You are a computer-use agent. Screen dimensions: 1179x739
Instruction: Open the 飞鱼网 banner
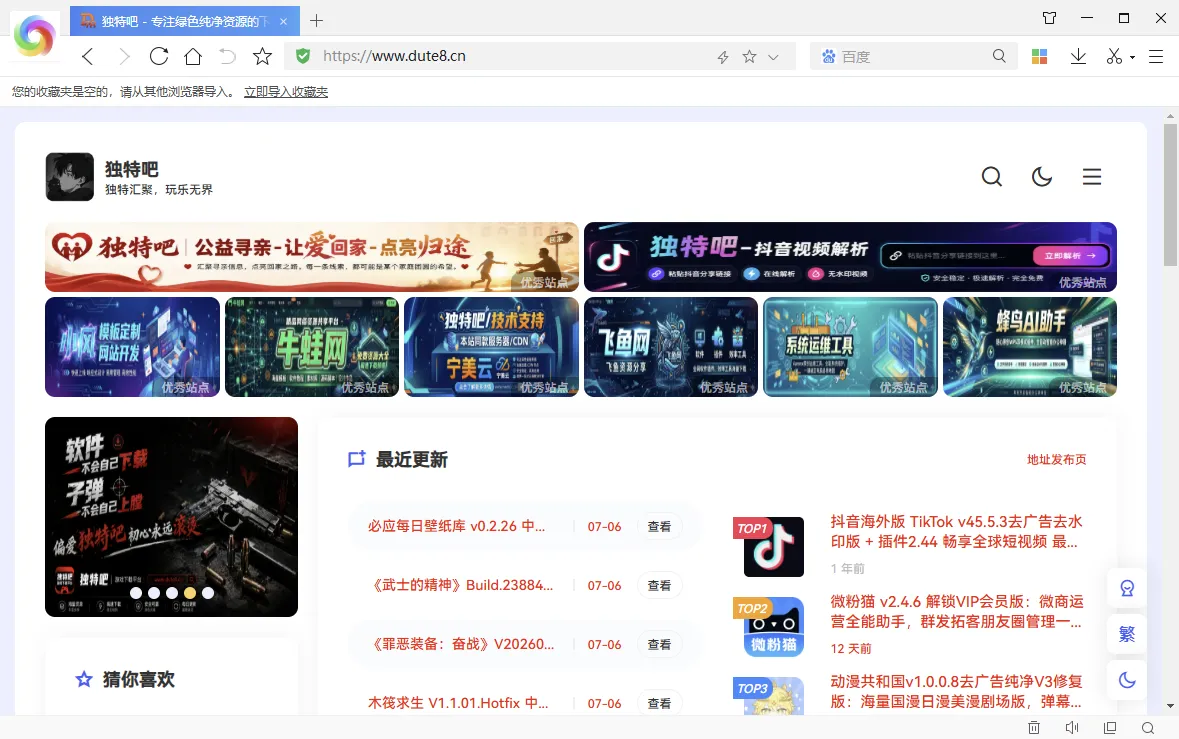pos(671,347)
